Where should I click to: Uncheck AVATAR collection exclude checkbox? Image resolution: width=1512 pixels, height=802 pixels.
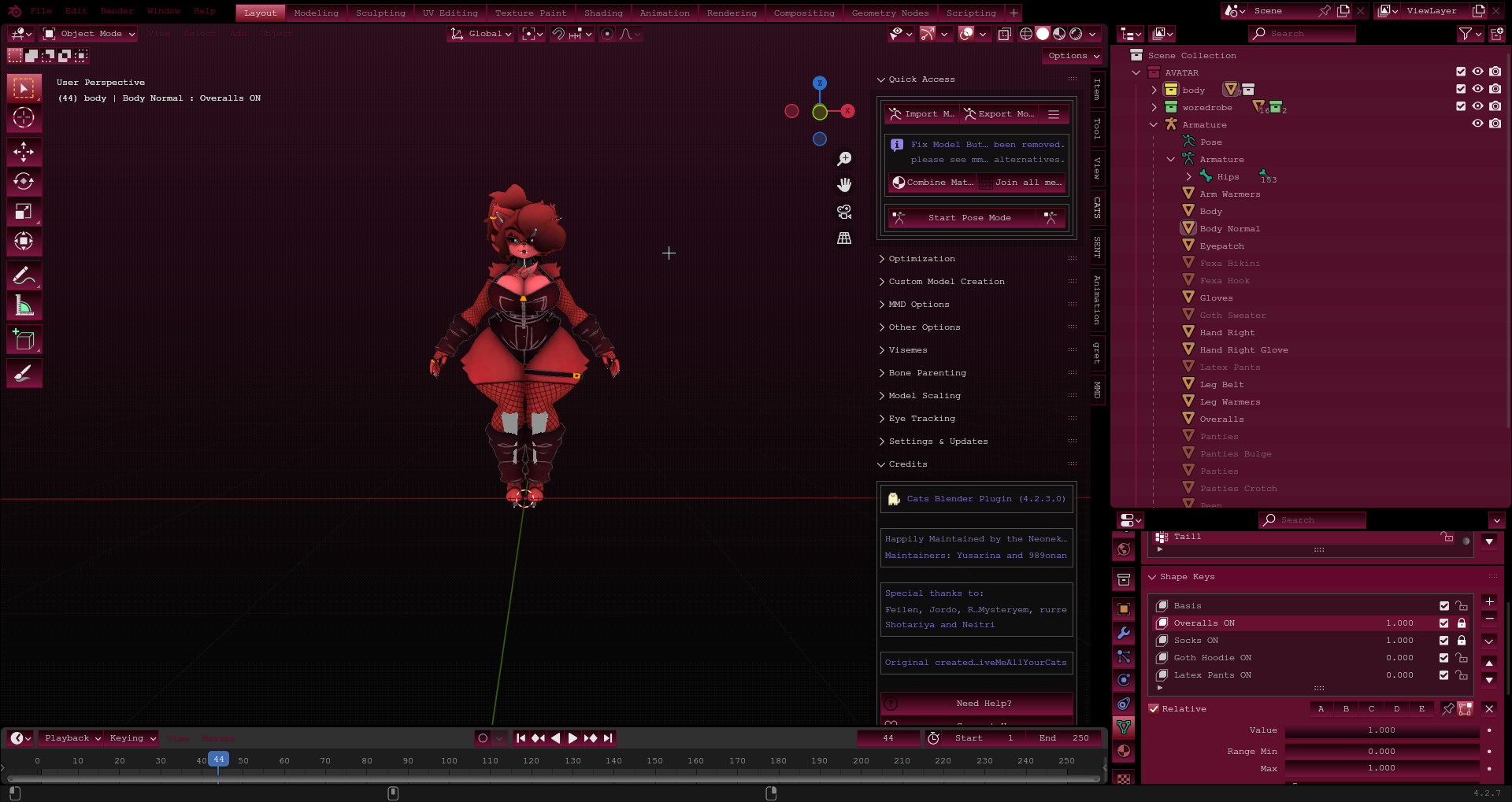[x=1461, y=72]
